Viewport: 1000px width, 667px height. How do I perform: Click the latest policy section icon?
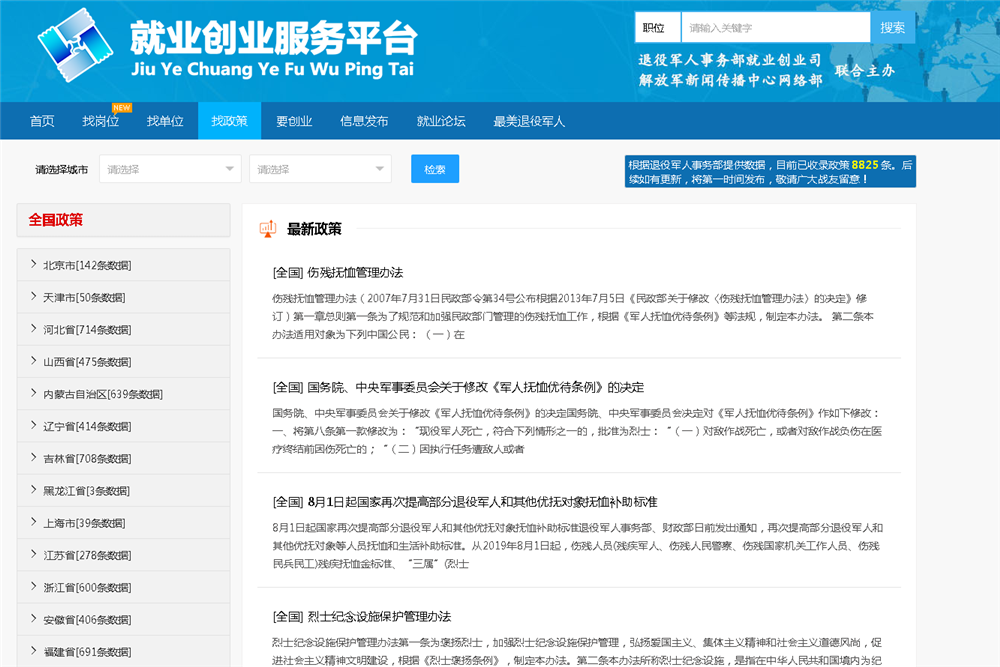point(268,229)
